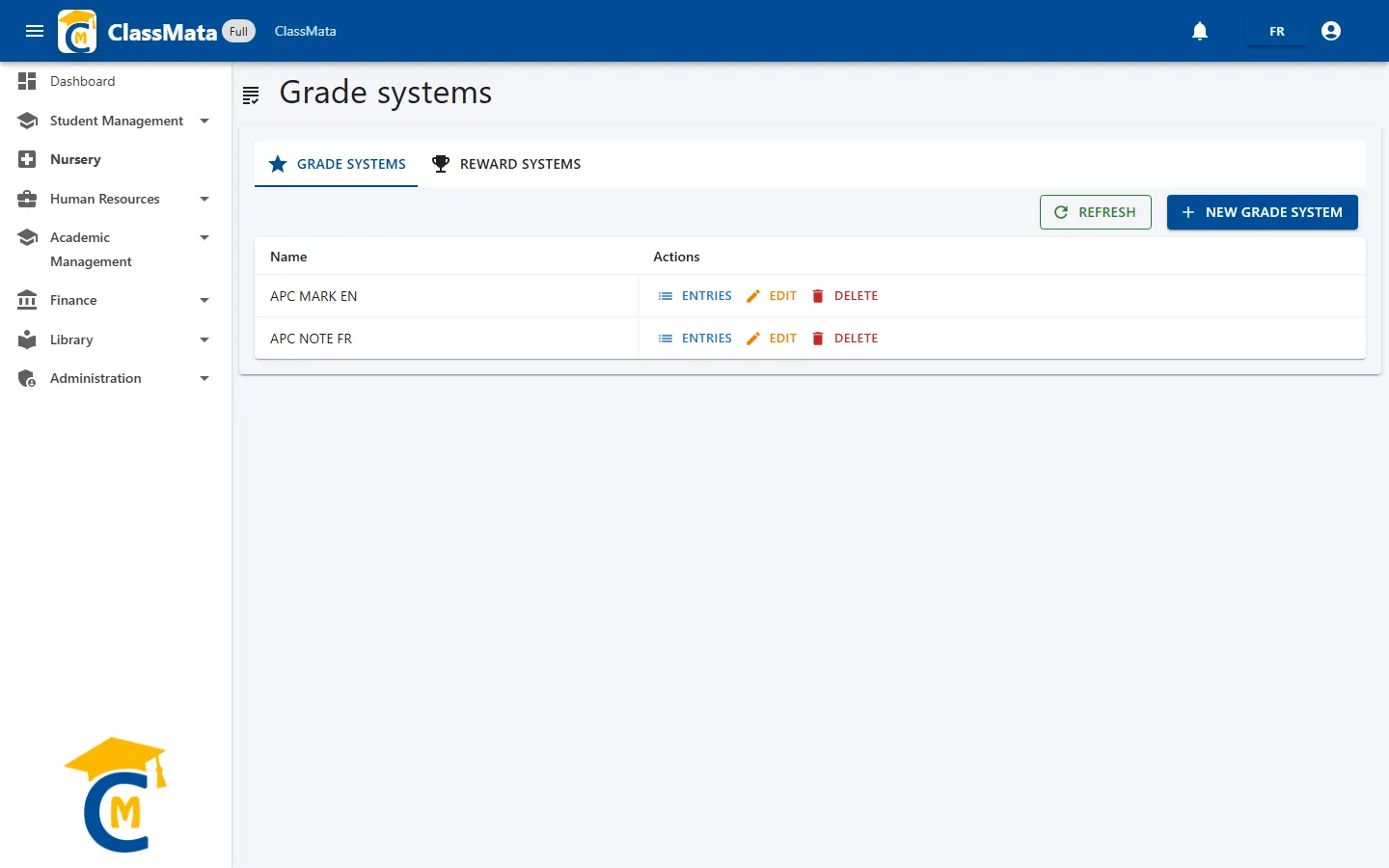
Task: Delete the APC MARK EN grade system
Action: pos(845,296)
